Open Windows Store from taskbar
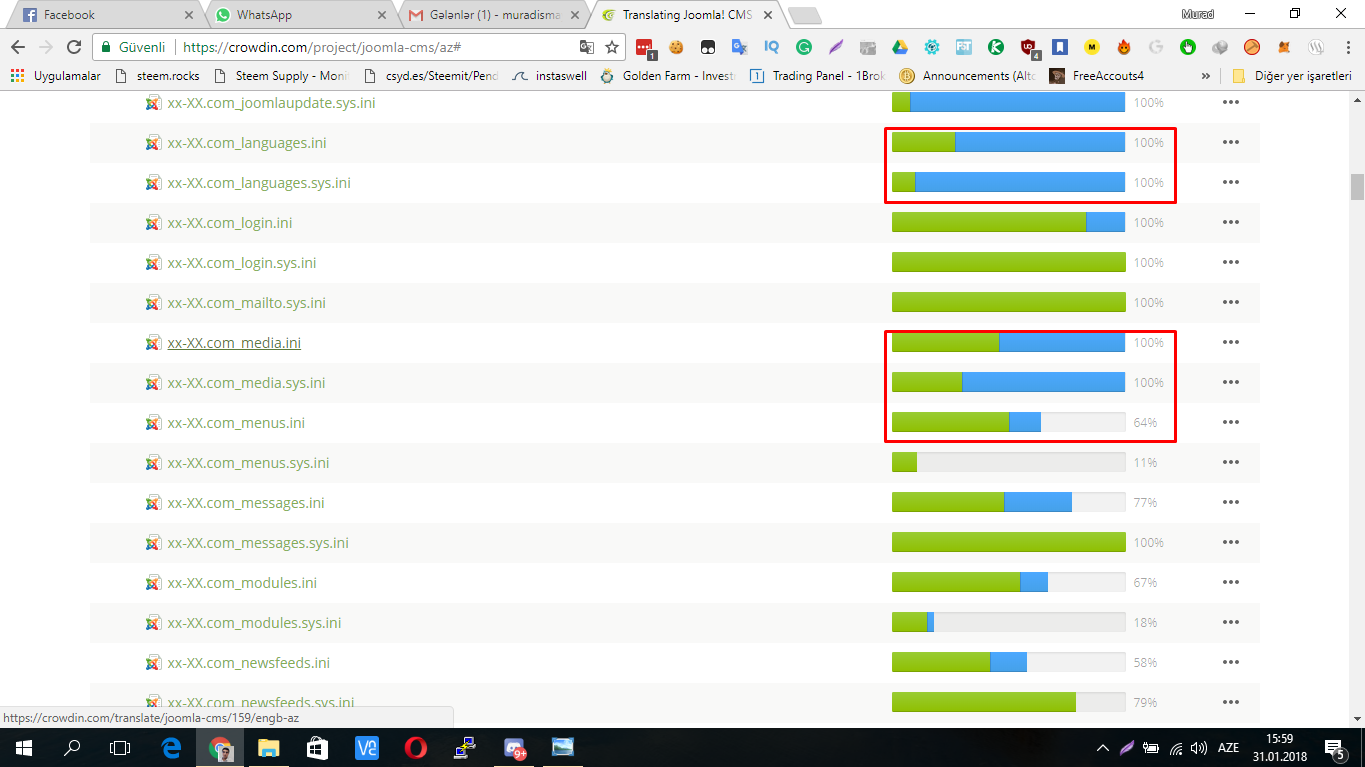This screenshot has height=767, width=1365. 318,747
